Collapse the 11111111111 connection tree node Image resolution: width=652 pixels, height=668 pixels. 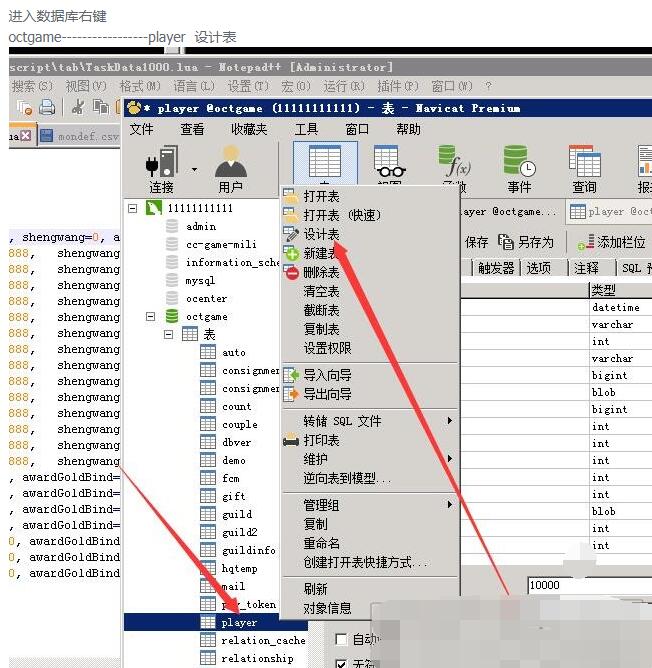coord(133,208)
